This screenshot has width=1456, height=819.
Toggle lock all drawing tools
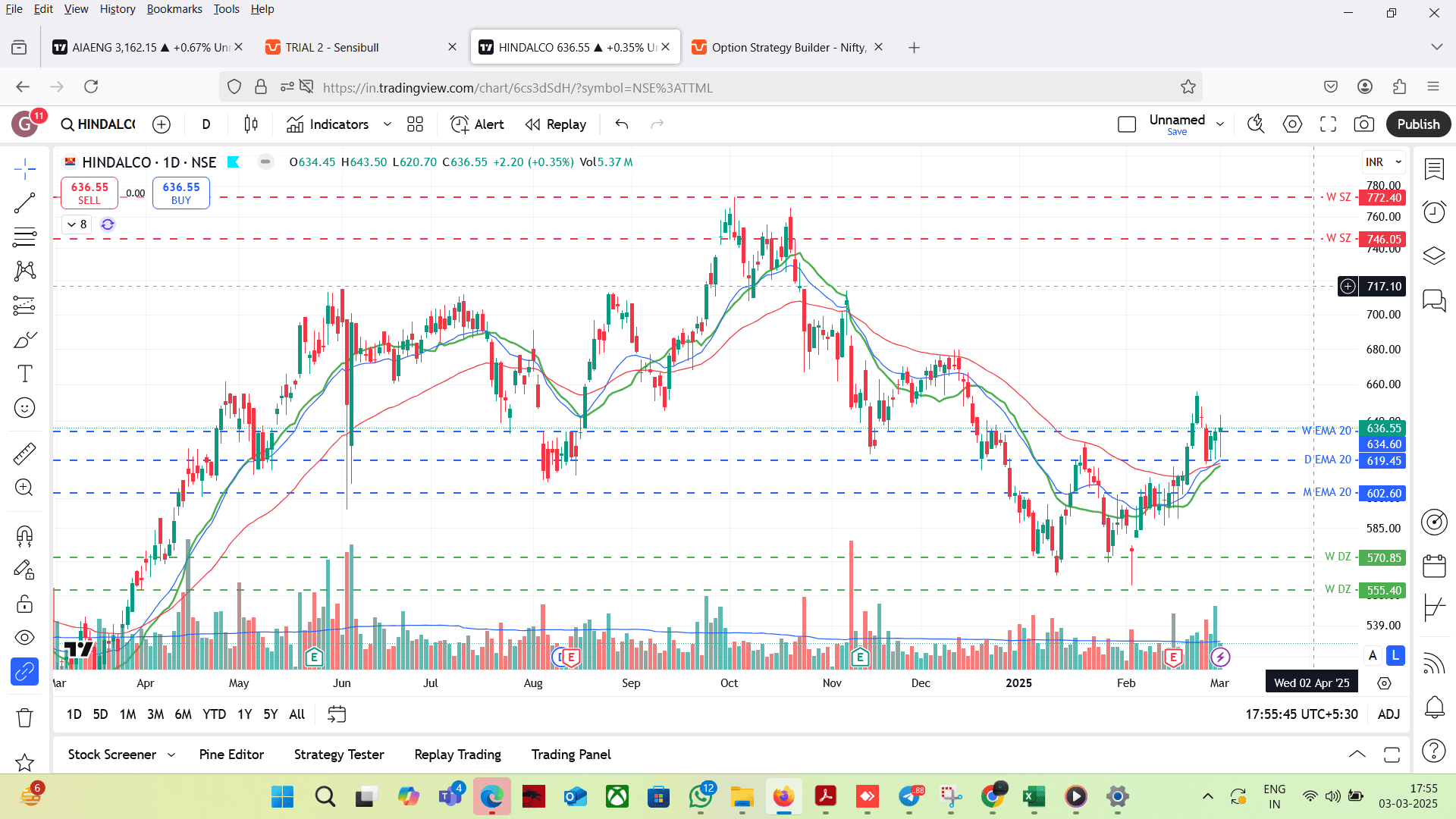pos(24,604)
